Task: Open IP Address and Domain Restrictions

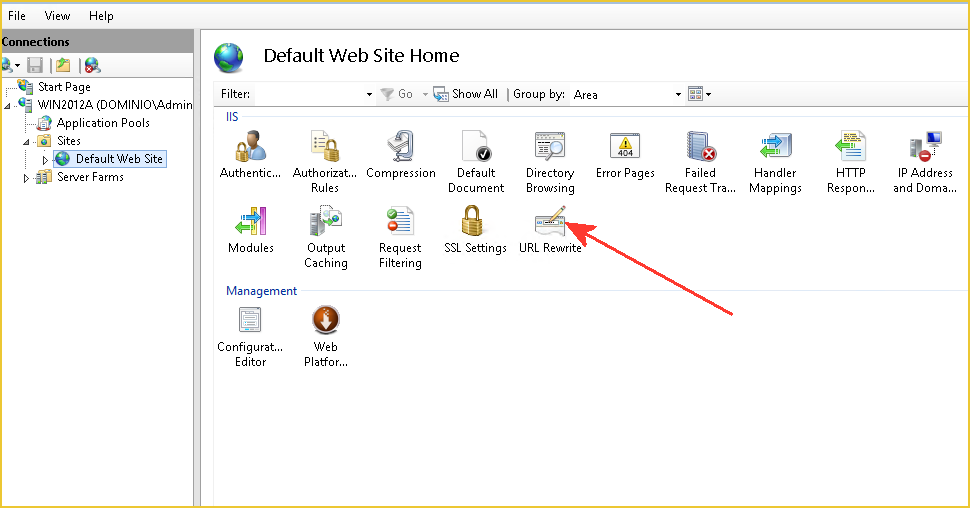Action: click(925, 162)
